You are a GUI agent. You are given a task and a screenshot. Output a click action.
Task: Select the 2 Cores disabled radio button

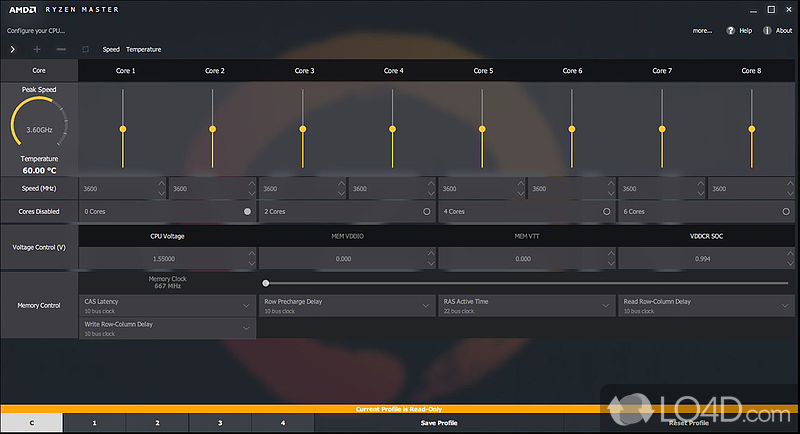point(427,211)
